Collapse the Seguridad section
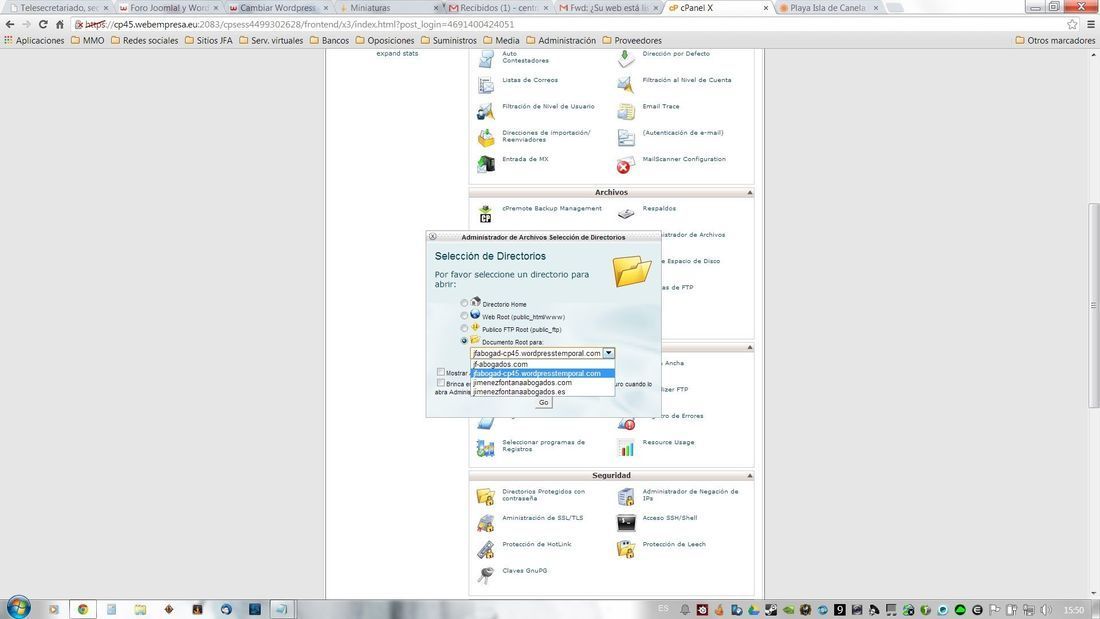Image resolution: width=1100 pixels, height=619 pixels. 749,476
